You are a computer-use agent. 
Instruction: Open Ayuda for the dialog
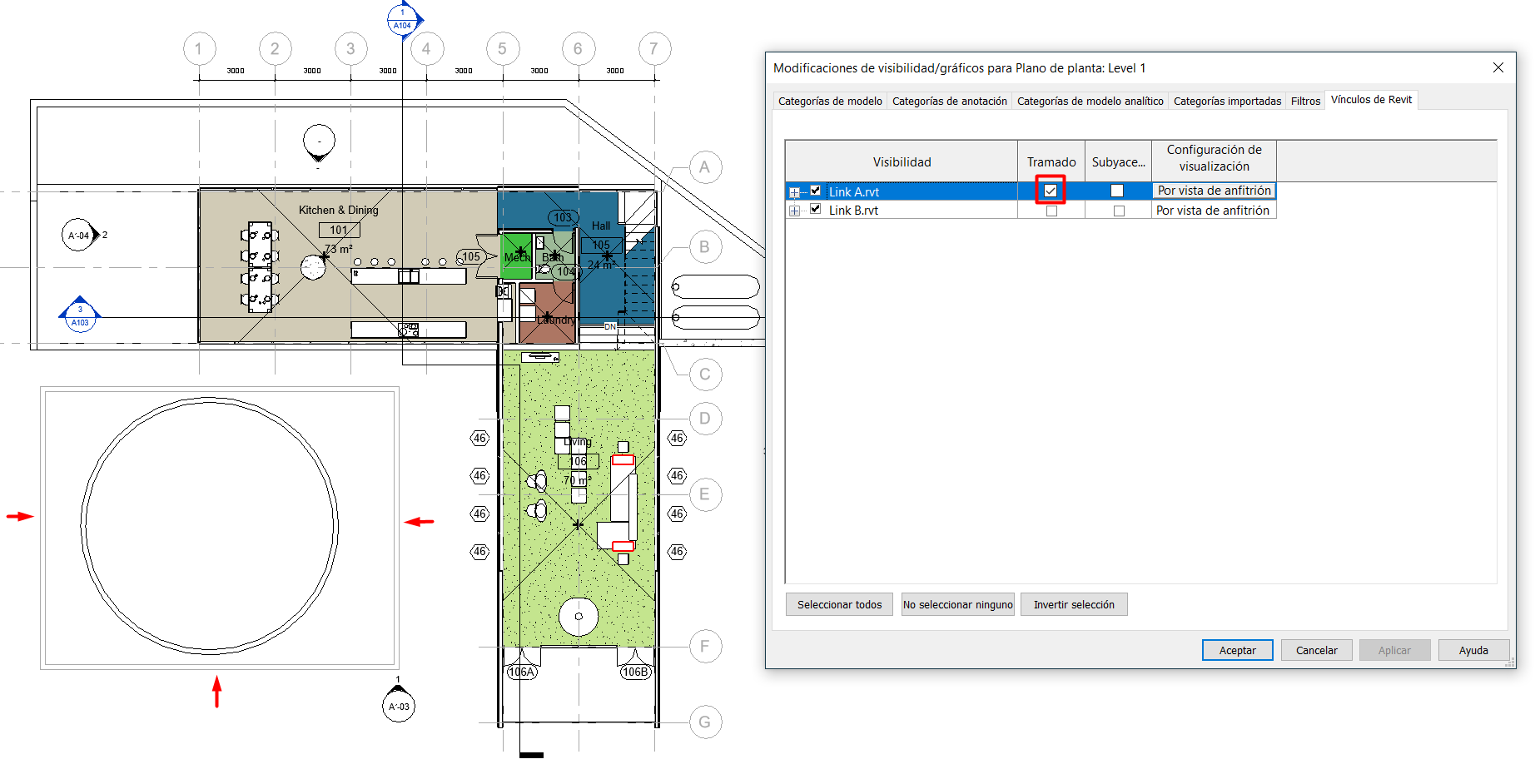pyautogui.click(x=1473, y=650)
